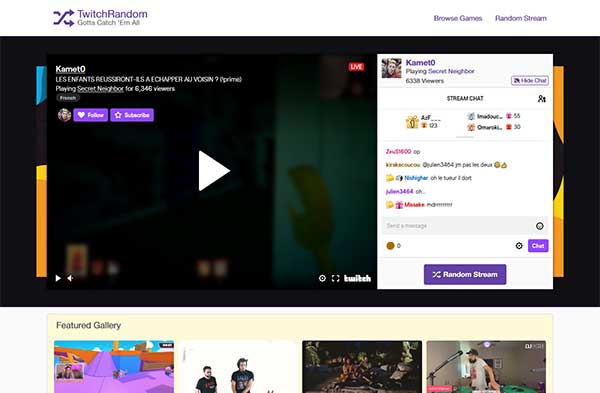
Task: Click the red LIVE badge
Action: click(356, 67)
